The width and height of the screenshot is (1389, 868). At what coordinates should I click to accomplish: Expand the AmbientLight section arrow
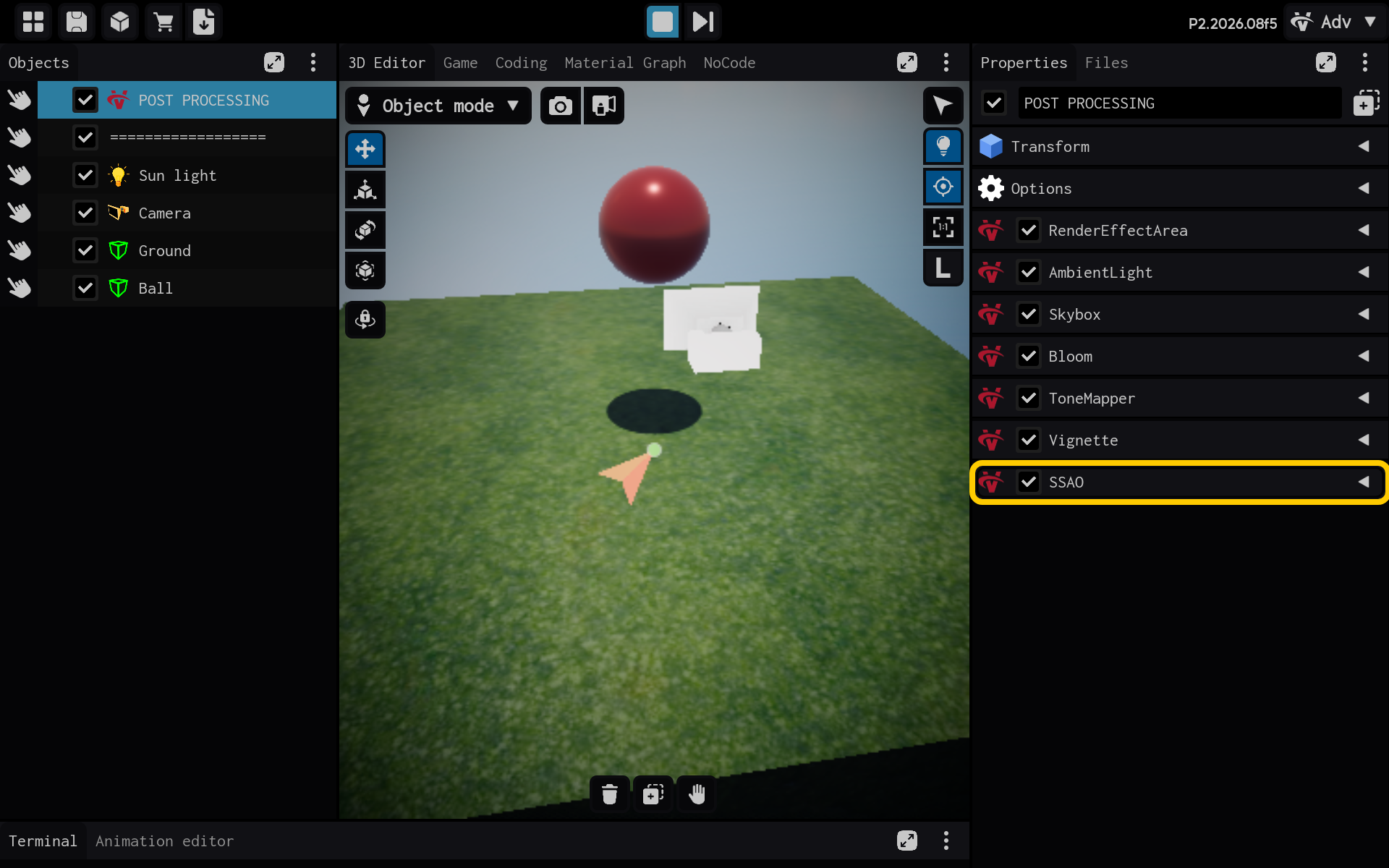[x=1364, y=272]
